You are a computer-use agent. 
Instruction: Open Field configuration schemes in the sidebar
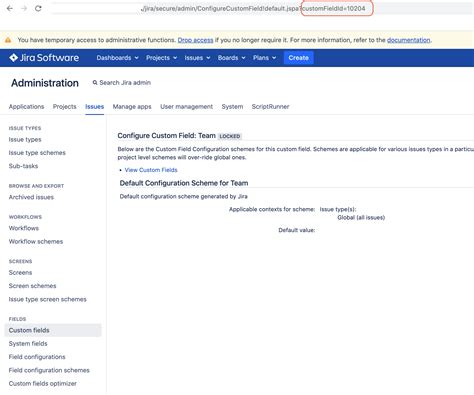[x=49, y=370]
